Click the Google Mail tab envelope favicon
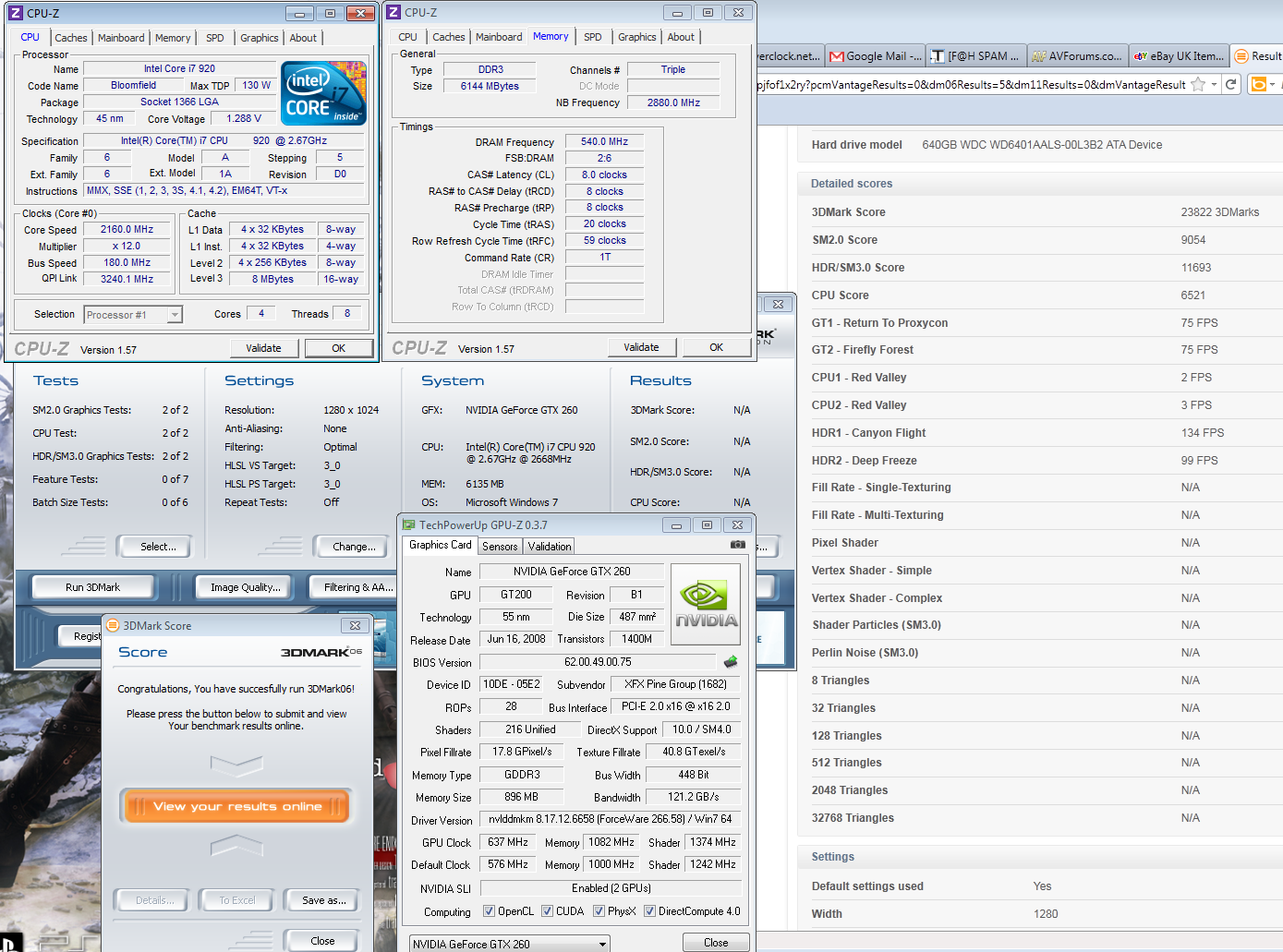The width and height of the screenshot is (1283, 952). click(836, 56)
